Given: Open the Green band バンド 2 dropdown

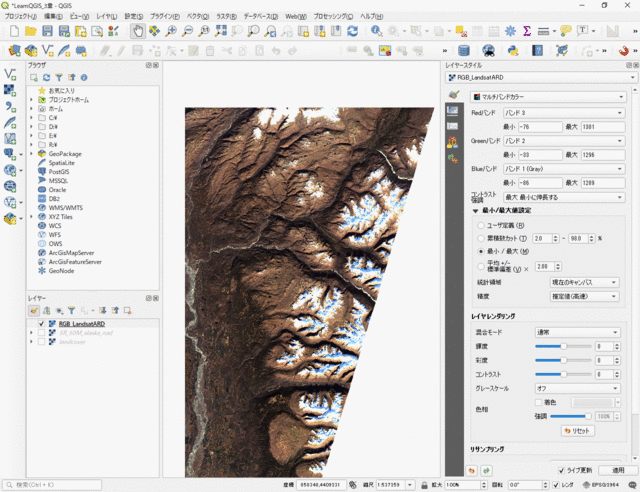Looking at the screenshot, I should click(564, 141).
